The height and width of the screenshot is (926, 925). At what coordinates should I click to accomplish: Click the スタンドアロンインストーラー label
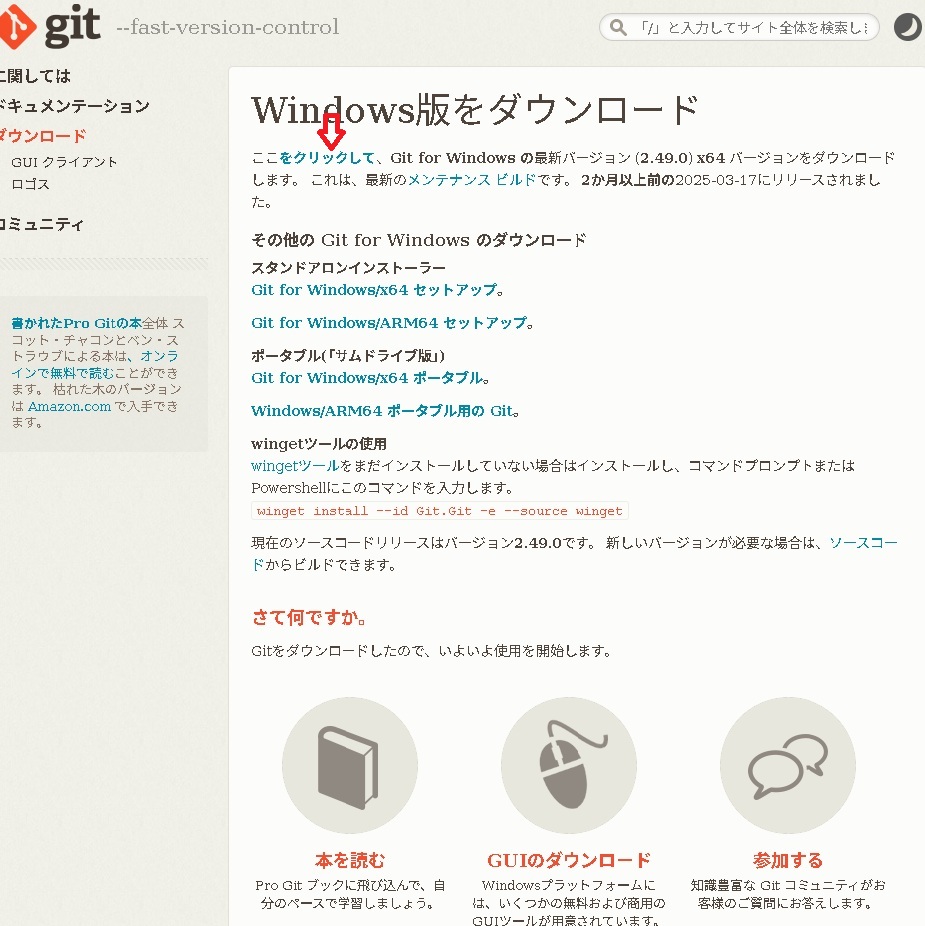pos(348,268)
